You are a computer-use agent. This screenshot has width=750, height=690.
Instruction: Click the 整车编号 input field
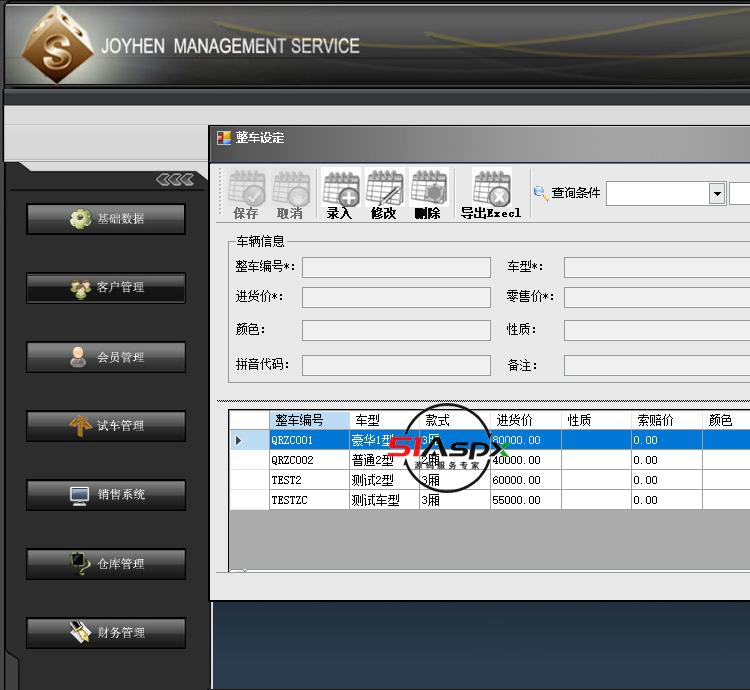pyautogui.click(x=396, y=267)
